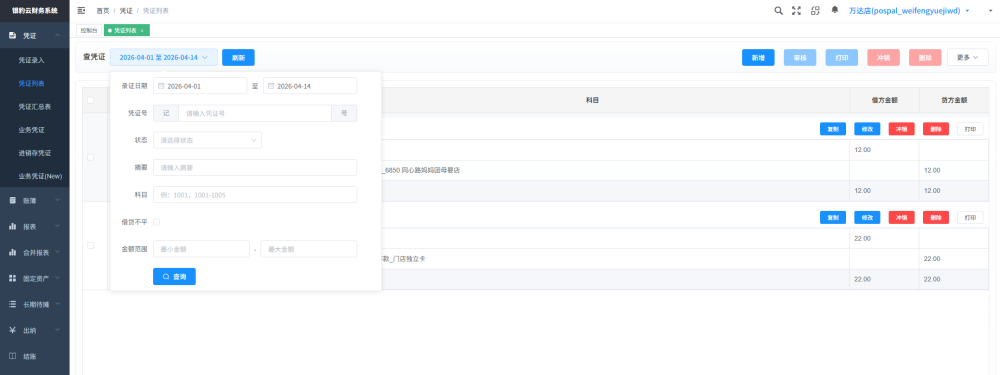Open the notification bell icon
This screenshot has width=1000, height=375.
(834, 11)
